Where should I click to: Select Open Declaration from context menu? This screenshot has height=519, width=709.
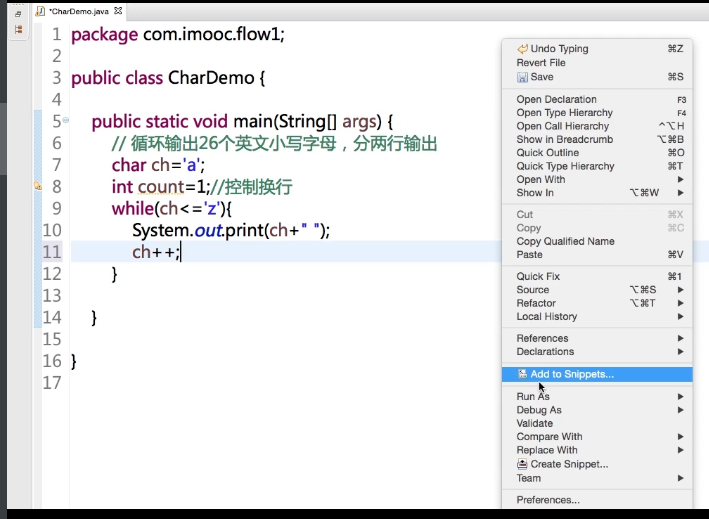pos(556,100)
